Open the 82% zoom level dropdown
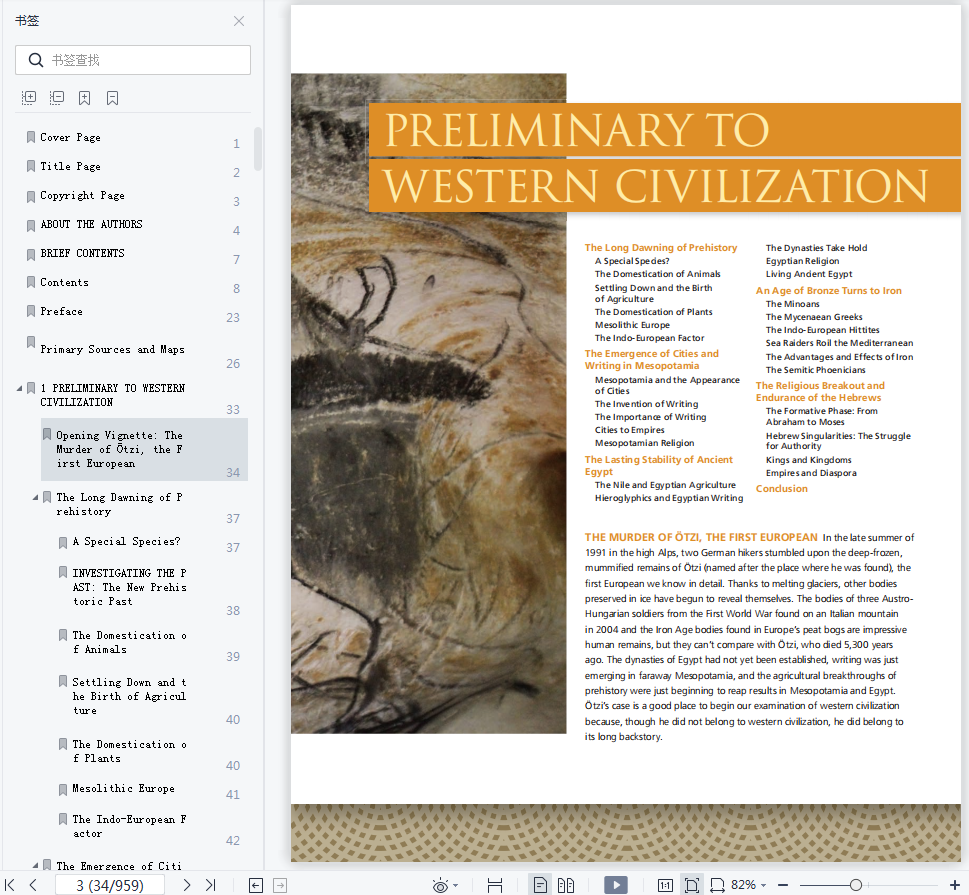The width and height of the screenshot is (969, 895). point(748,885)
